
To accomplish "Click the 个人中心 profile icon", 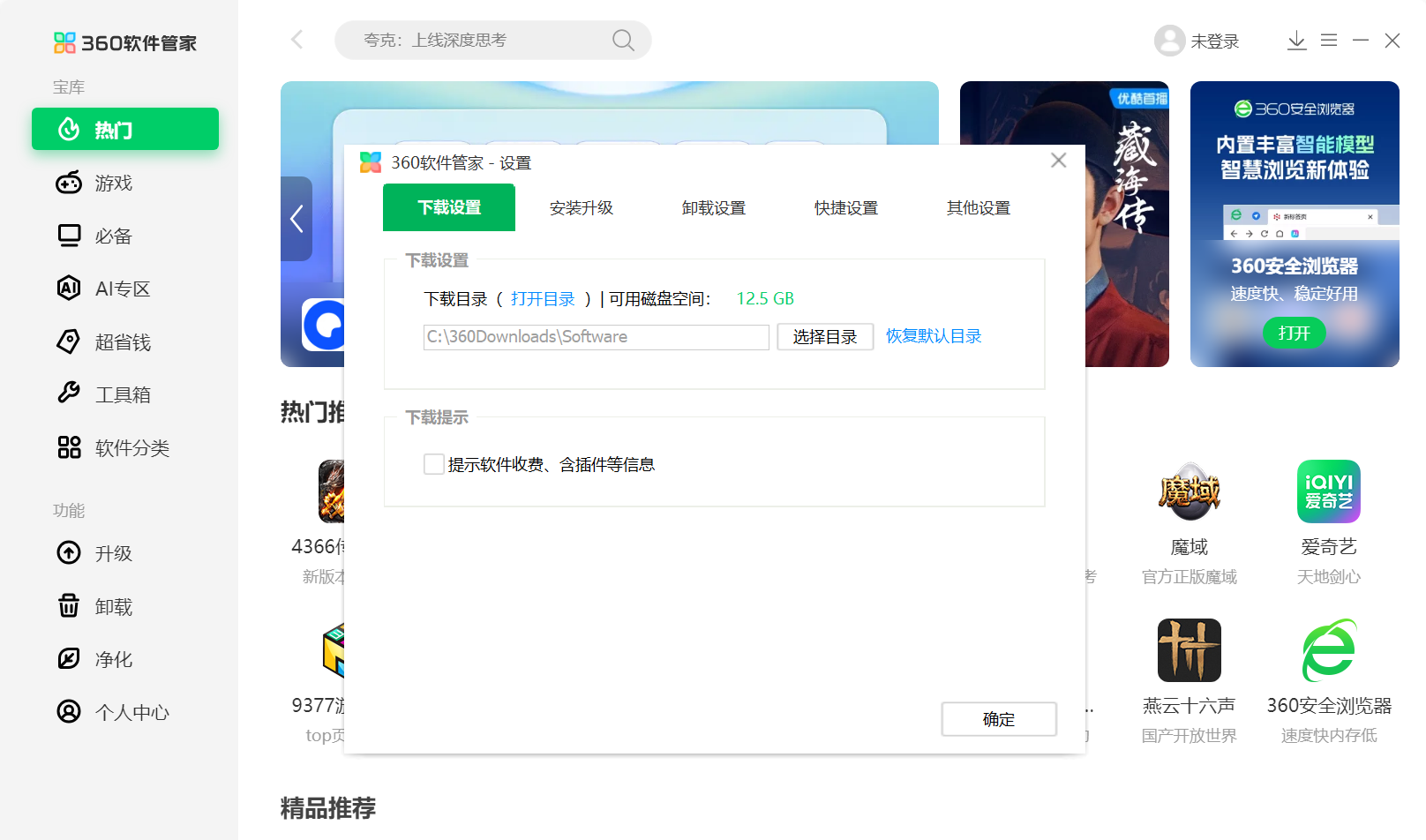I will click(x=69, y=712).
